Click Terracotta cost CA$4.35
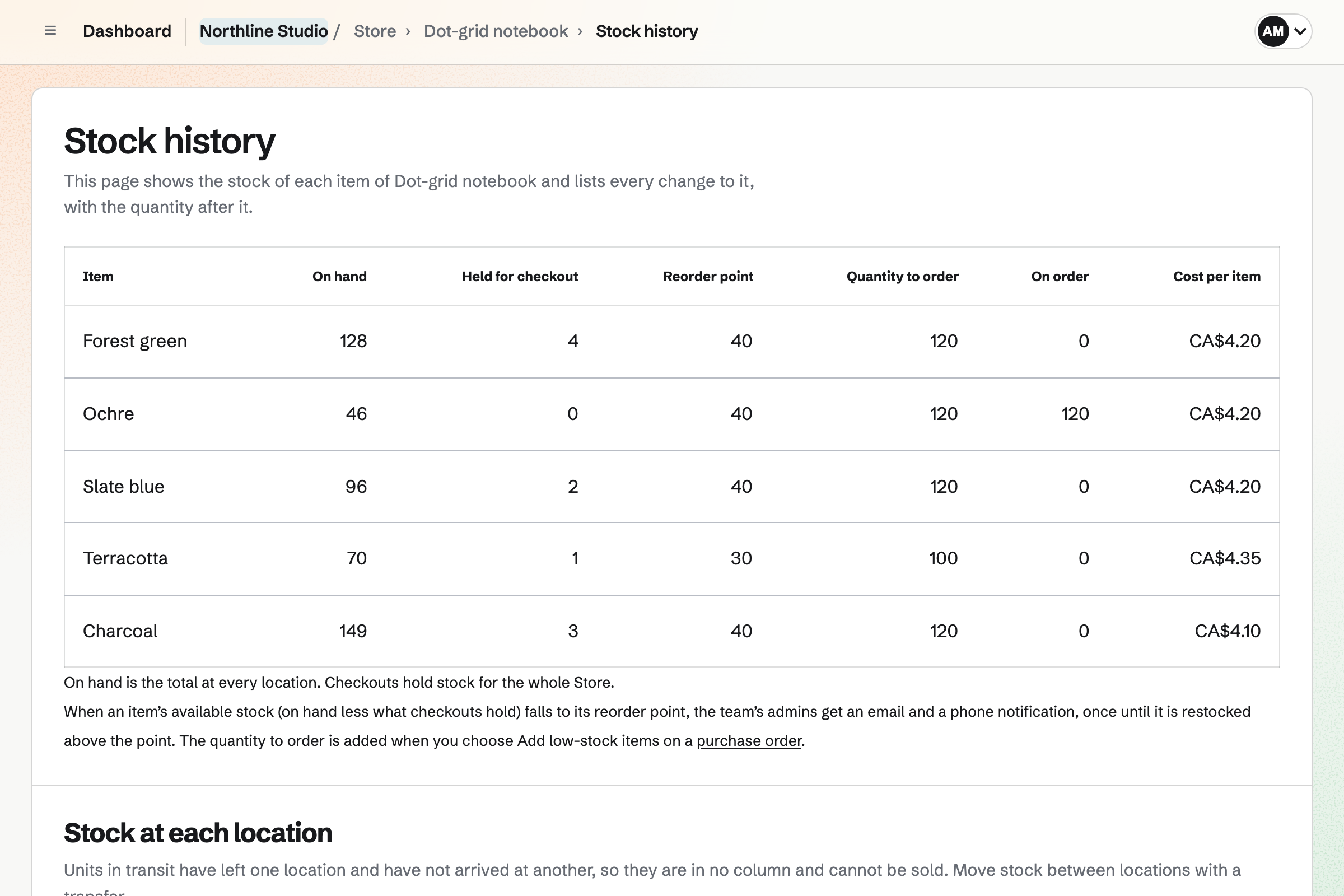 point(1225,558)
